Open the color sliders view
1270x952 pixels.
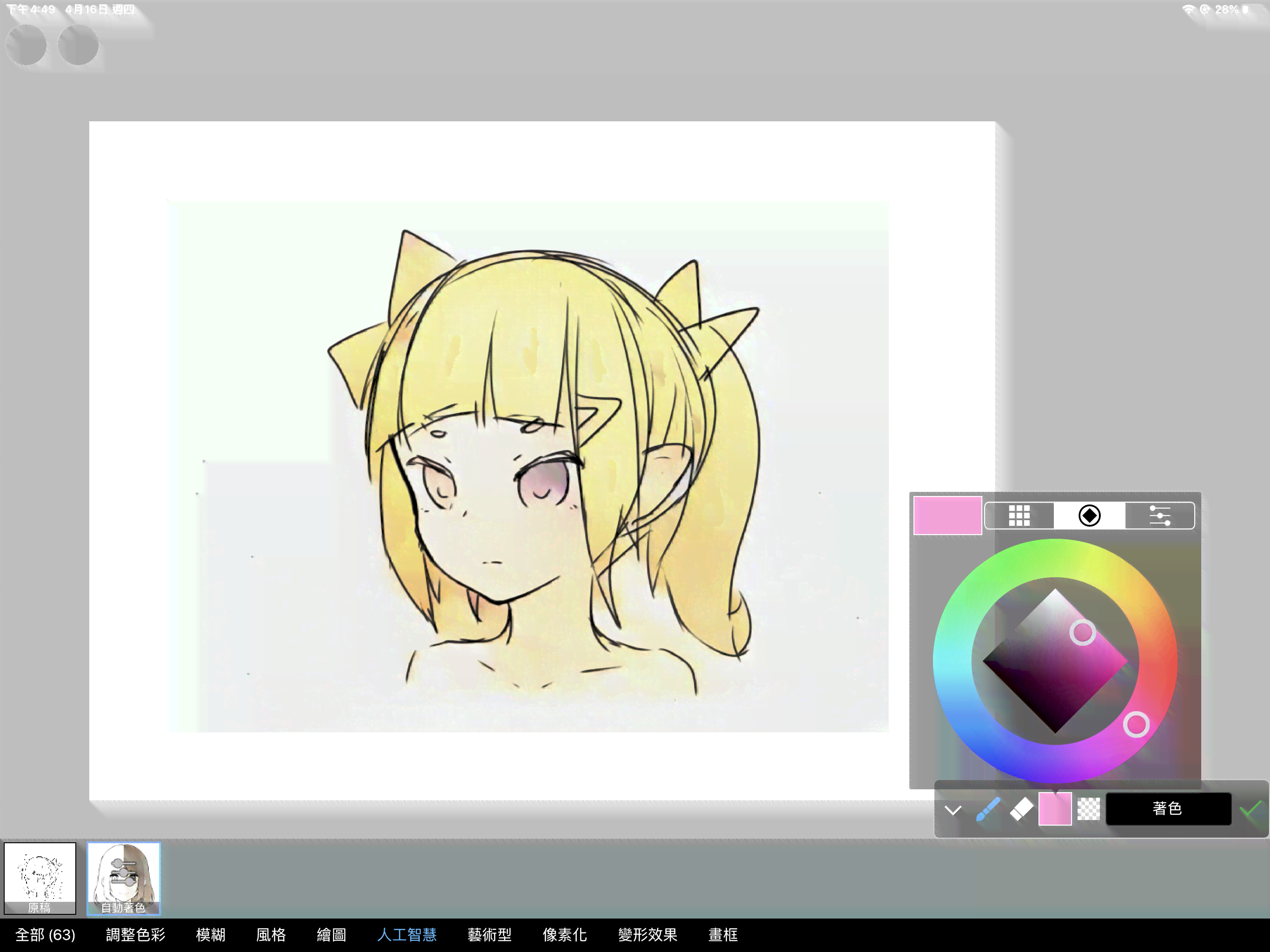coord(1160,515)
